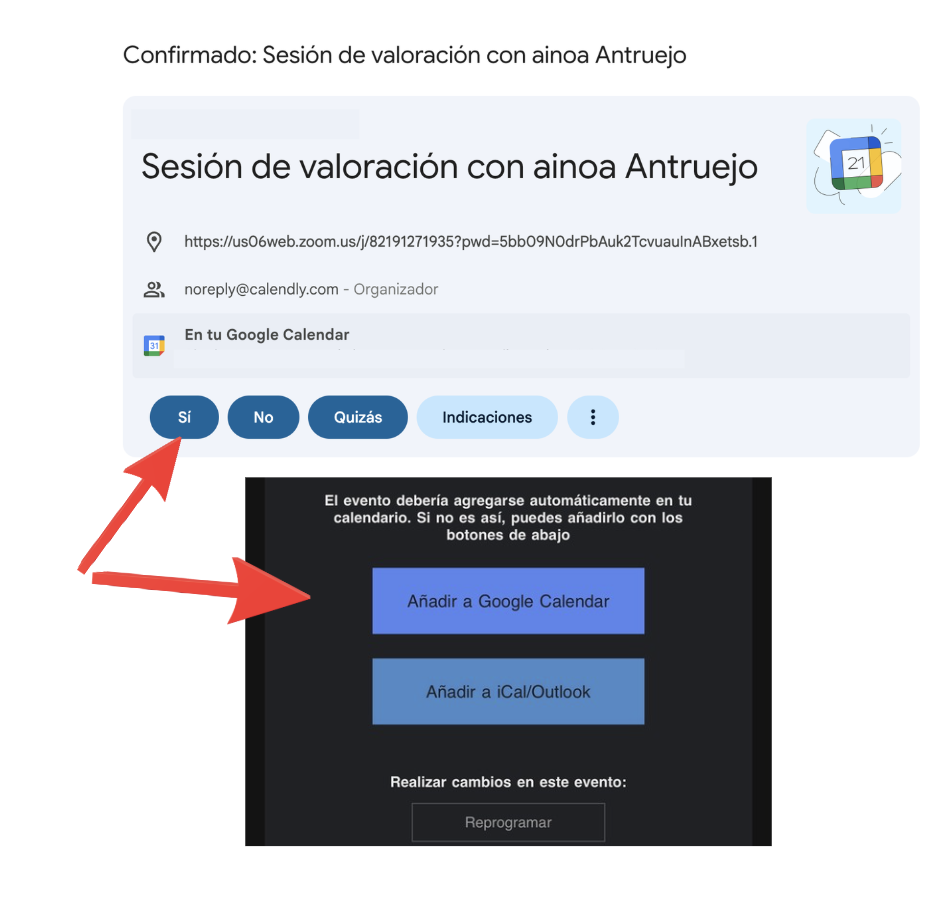Viewport: 950px width, 920px height.
Task: Click the Confirmado email subject line
Action: click(x=404, y=55)
